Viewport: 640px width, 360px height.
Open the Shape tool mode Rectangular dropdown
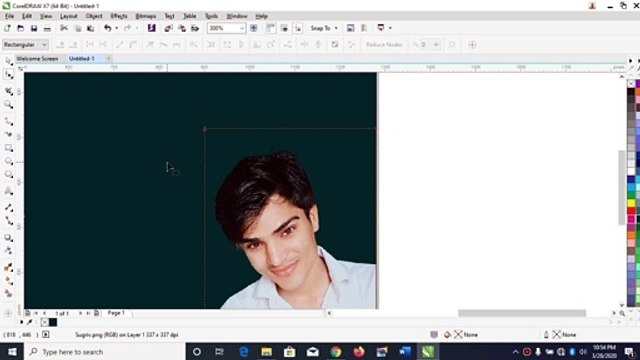(x=25, y=44)
